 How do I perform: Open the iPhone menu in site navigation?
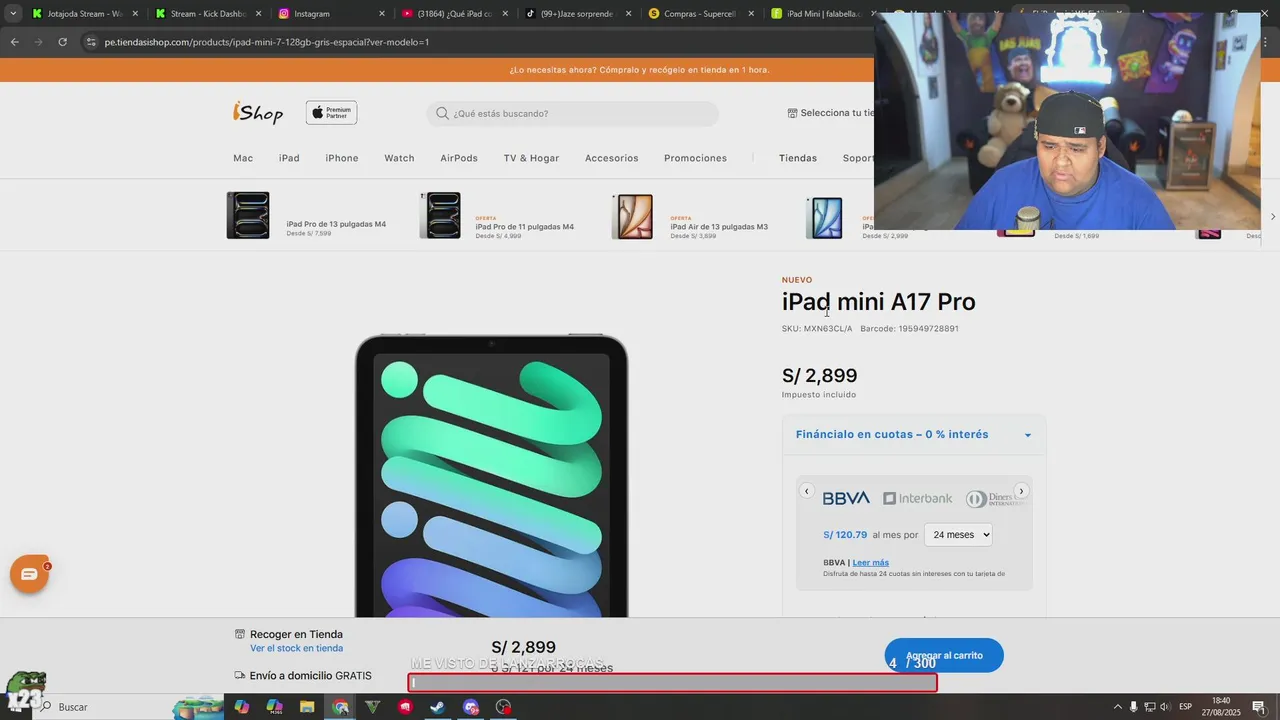click(x=342, y=158)
